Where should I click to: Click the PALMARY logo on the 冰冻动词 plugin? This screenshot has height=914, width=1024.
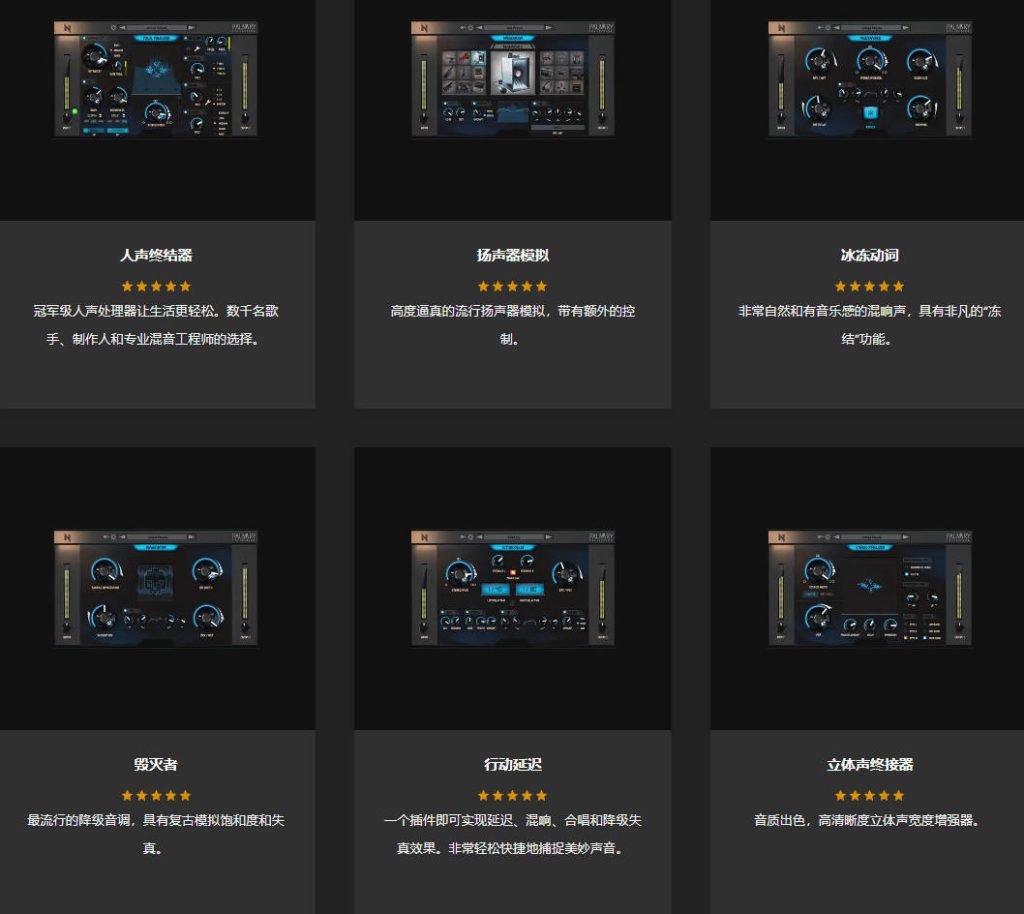point(957,27)
